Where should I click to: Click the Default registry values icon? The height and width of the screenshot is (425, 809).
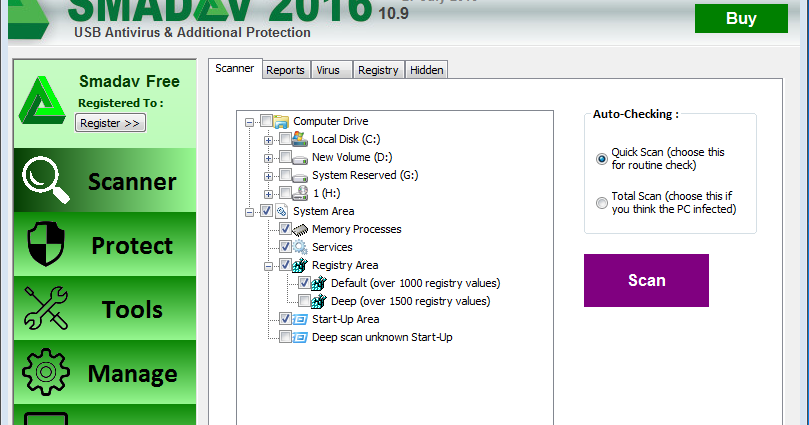319,283
